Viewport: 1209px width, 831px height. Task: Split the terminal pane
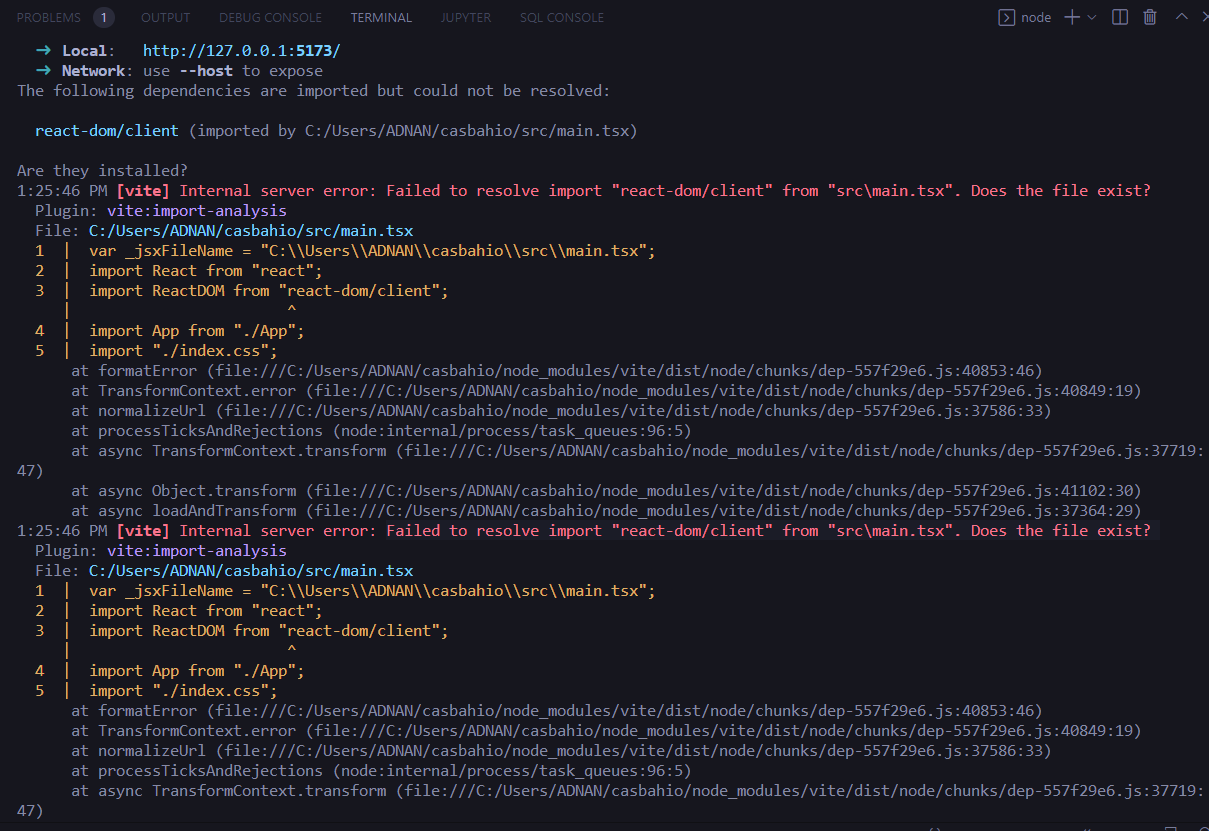pyautogui.click(x=1120, y=17)
